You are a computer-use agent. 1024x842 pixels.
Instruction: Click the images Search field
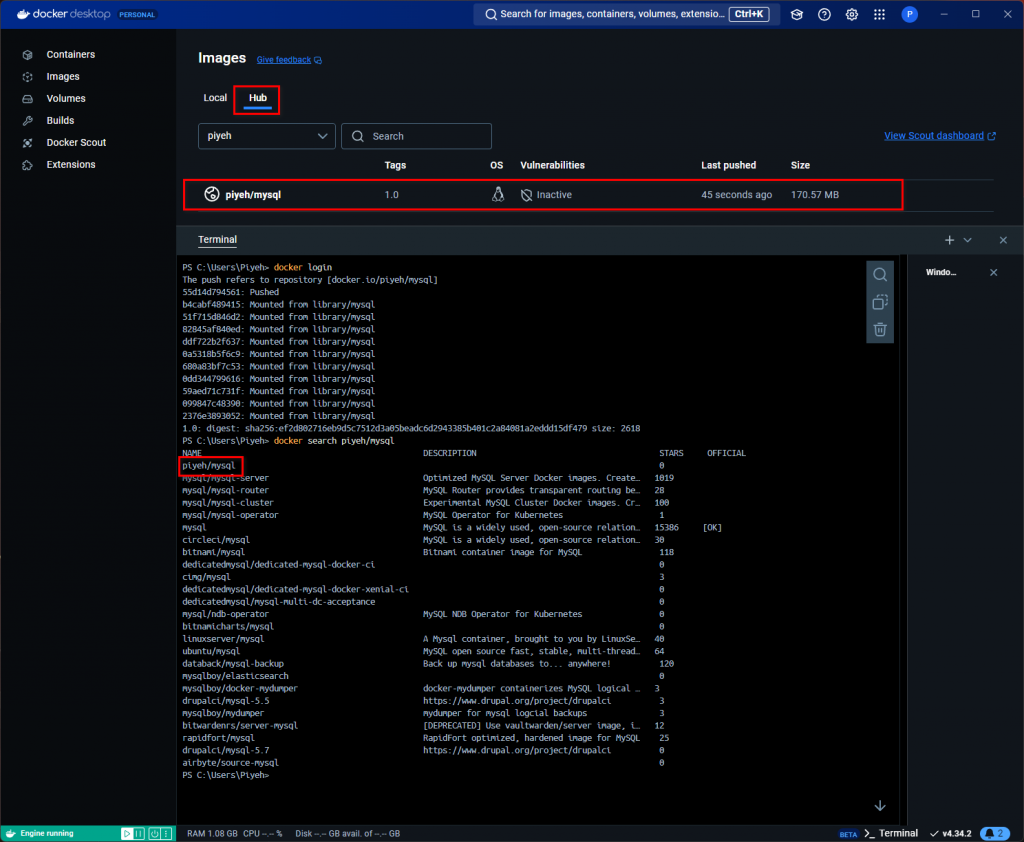[x=416, y=136]
